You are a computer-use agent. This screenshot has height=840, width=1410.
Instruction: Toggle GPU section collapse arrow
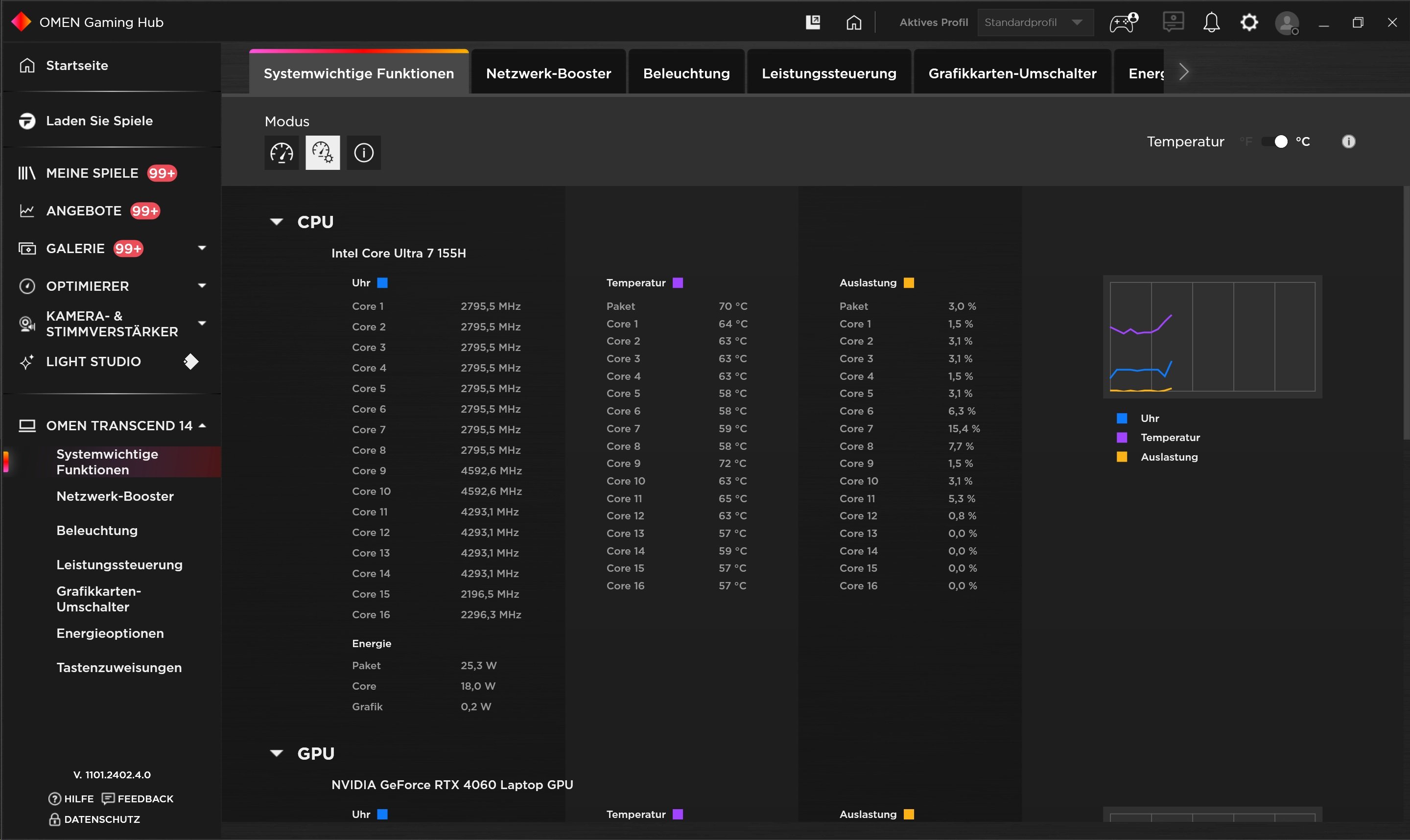click(x=276, y=753)
